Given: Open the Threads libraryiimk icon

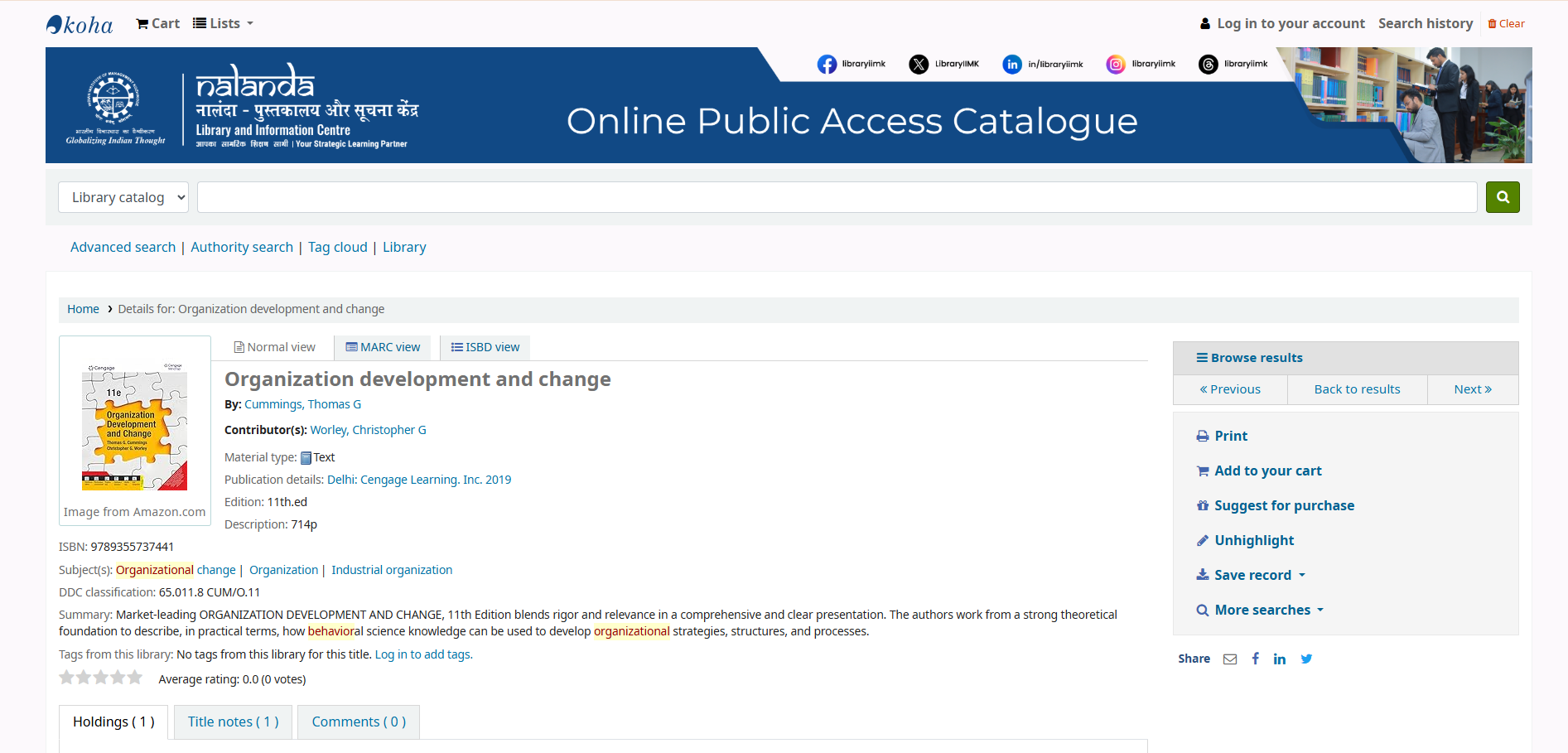Looking at the screenshot, I should (x=1209, y=65).
